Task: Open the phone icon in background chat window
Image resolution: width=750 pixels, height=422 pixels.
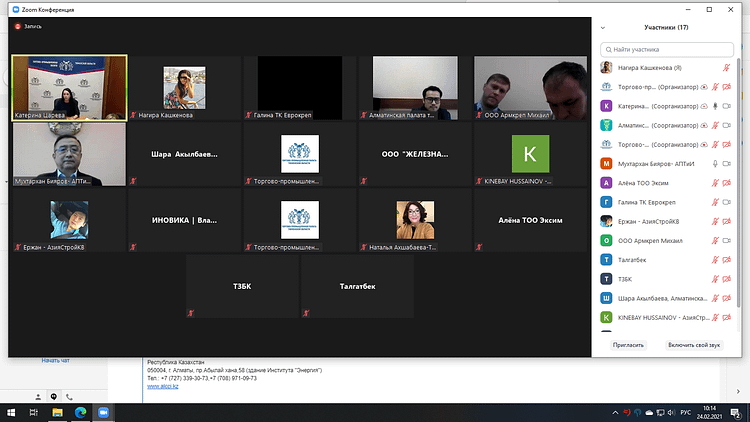Action: coord(69,397)
